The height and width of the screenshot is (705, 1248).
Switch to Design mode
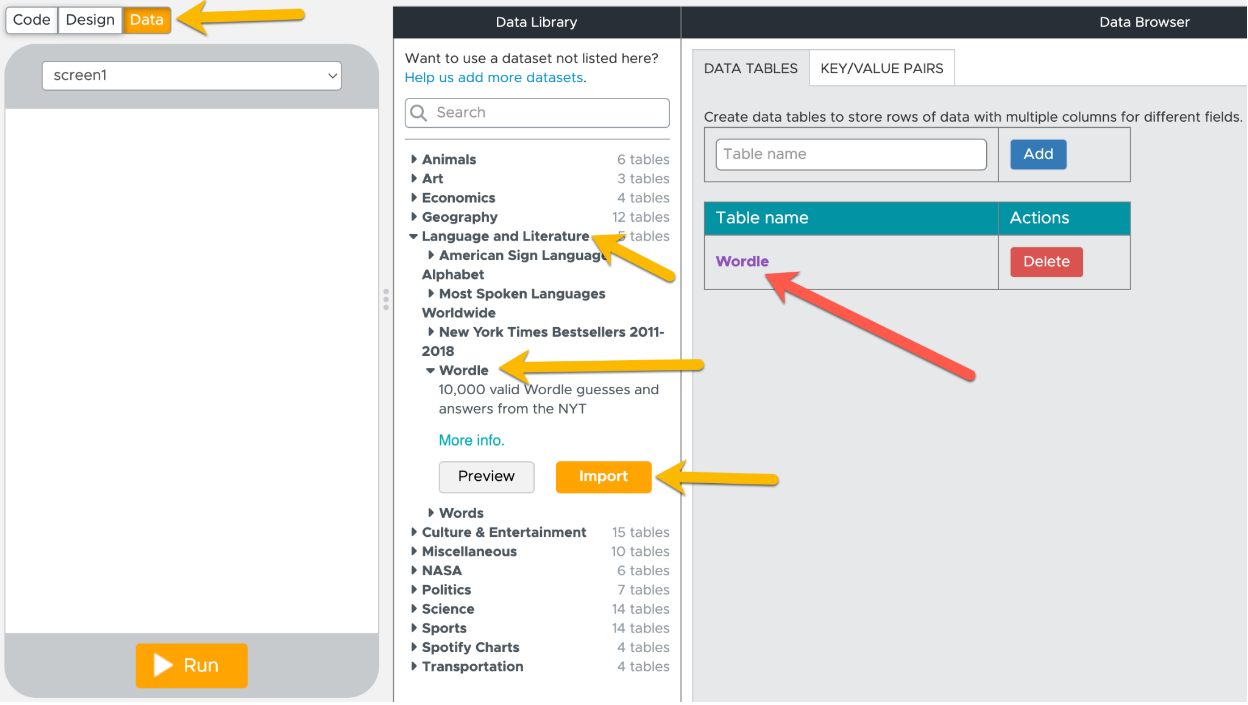90,20
